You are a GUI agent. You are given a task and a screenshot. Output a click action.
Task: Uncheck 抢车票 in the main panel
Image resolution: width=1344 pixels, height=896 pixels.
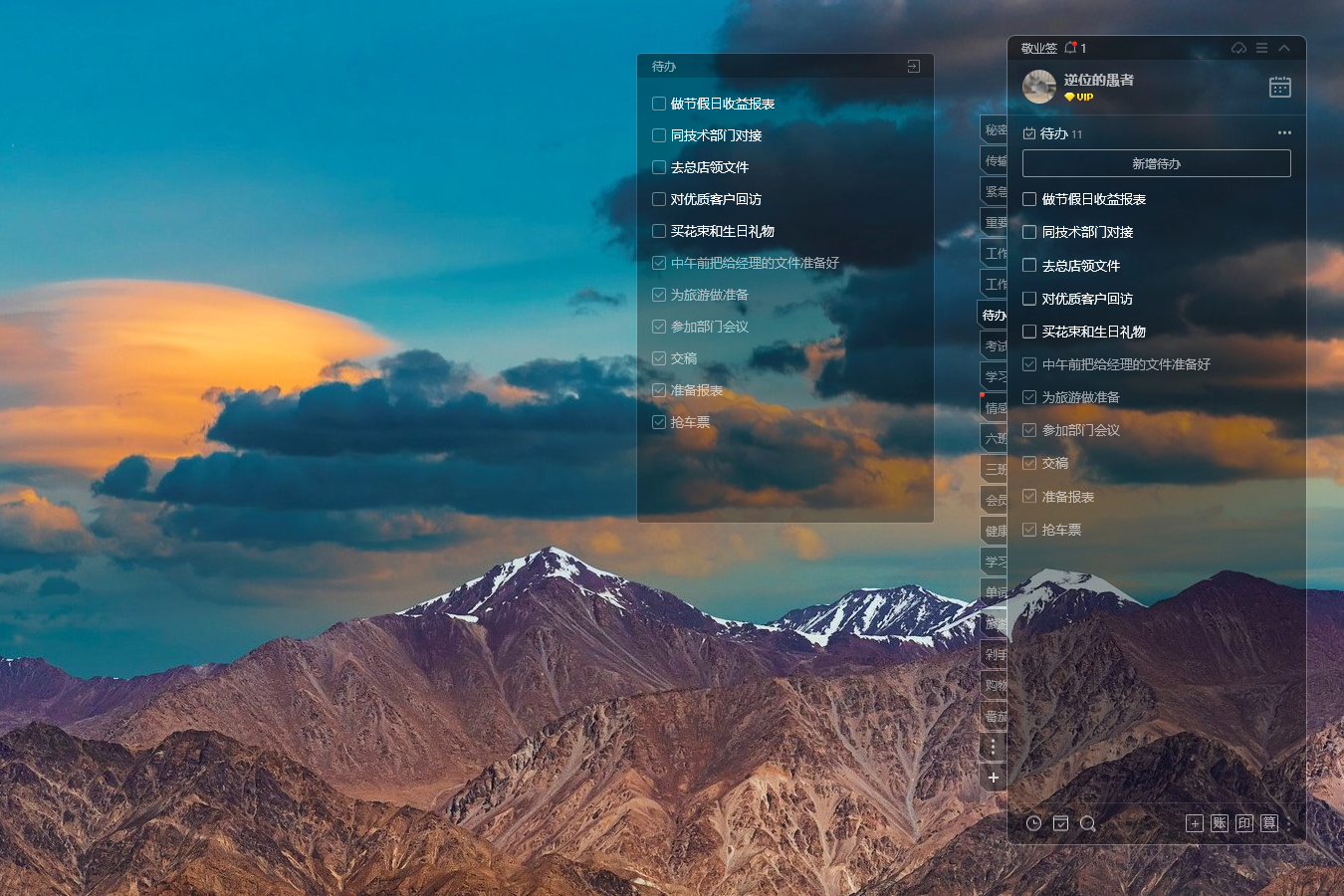click(x=1029, y=530)
